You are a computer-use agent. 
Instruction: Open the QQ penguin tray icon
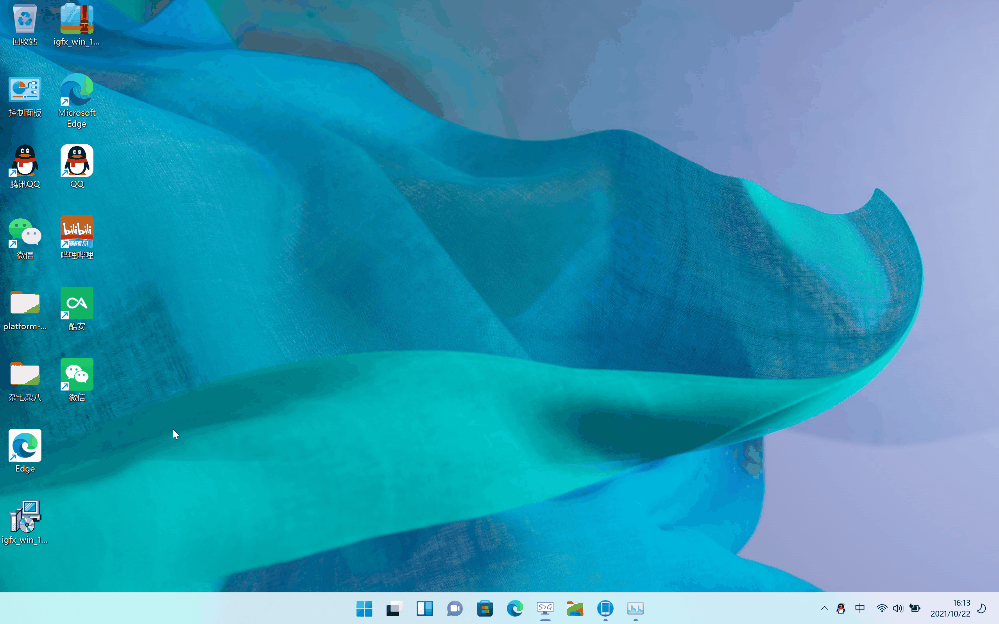[841, 609]
